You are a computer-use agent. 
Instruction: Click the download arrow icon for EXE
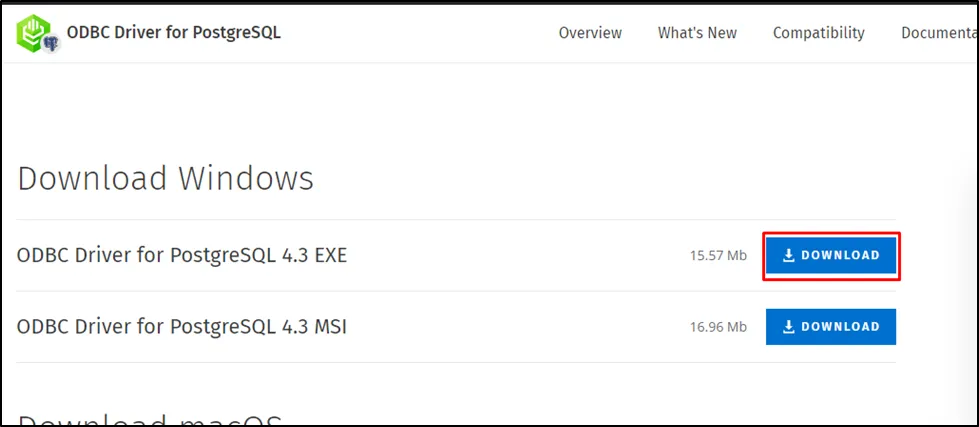(788, 255)
